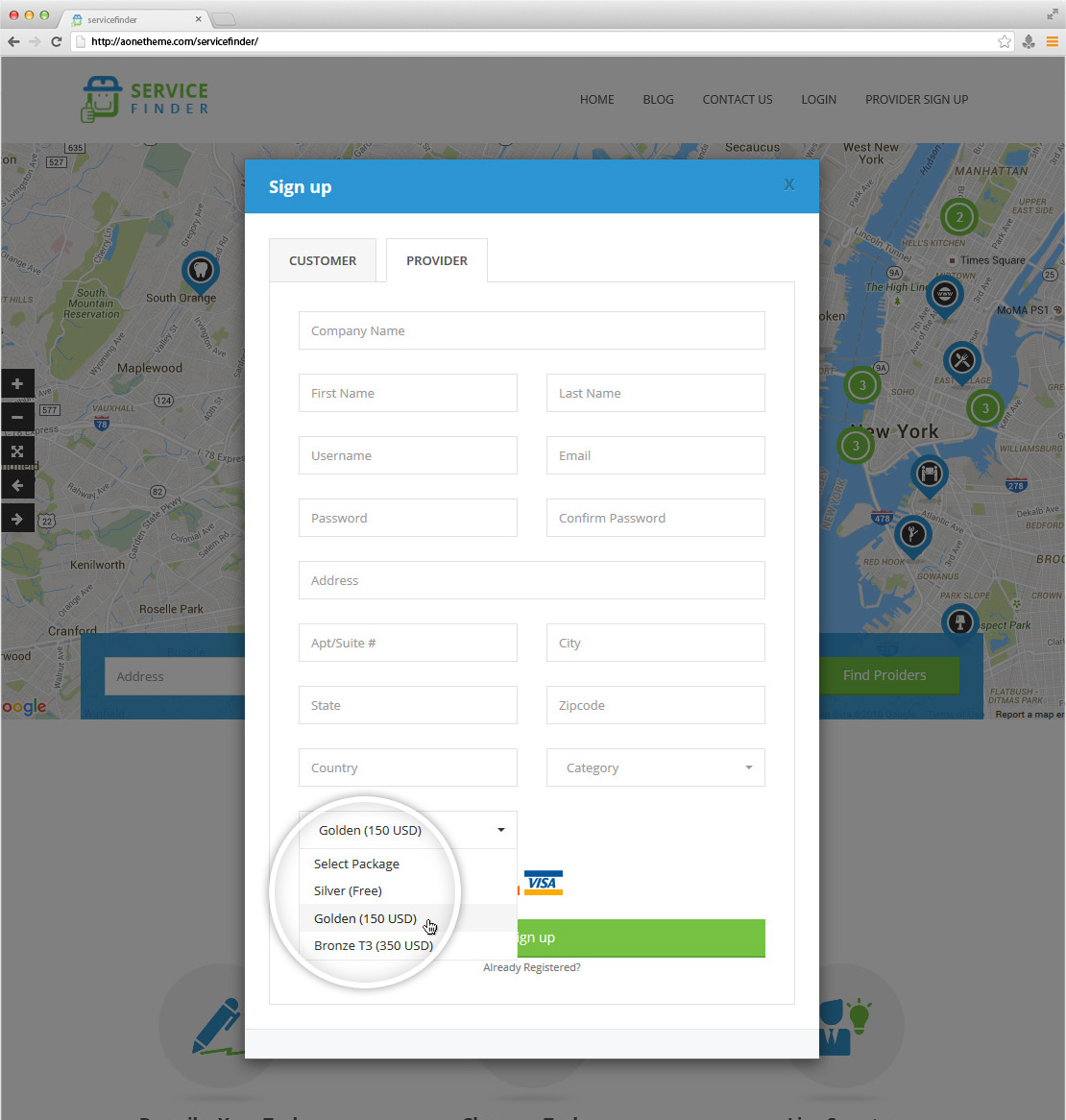Expand the Golden (150 USD) package dropdown
Viewport: 1066px width, 1120px height.
407,830
